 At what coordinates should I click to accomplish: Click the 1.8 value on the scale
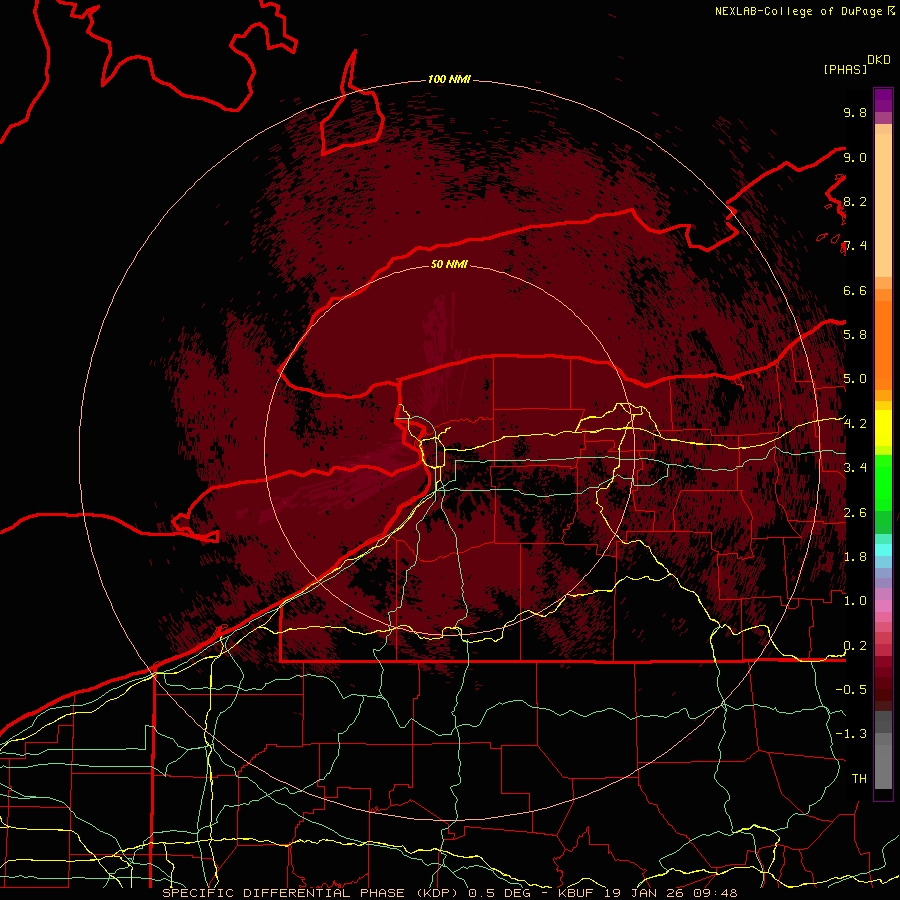coord(855,557)
